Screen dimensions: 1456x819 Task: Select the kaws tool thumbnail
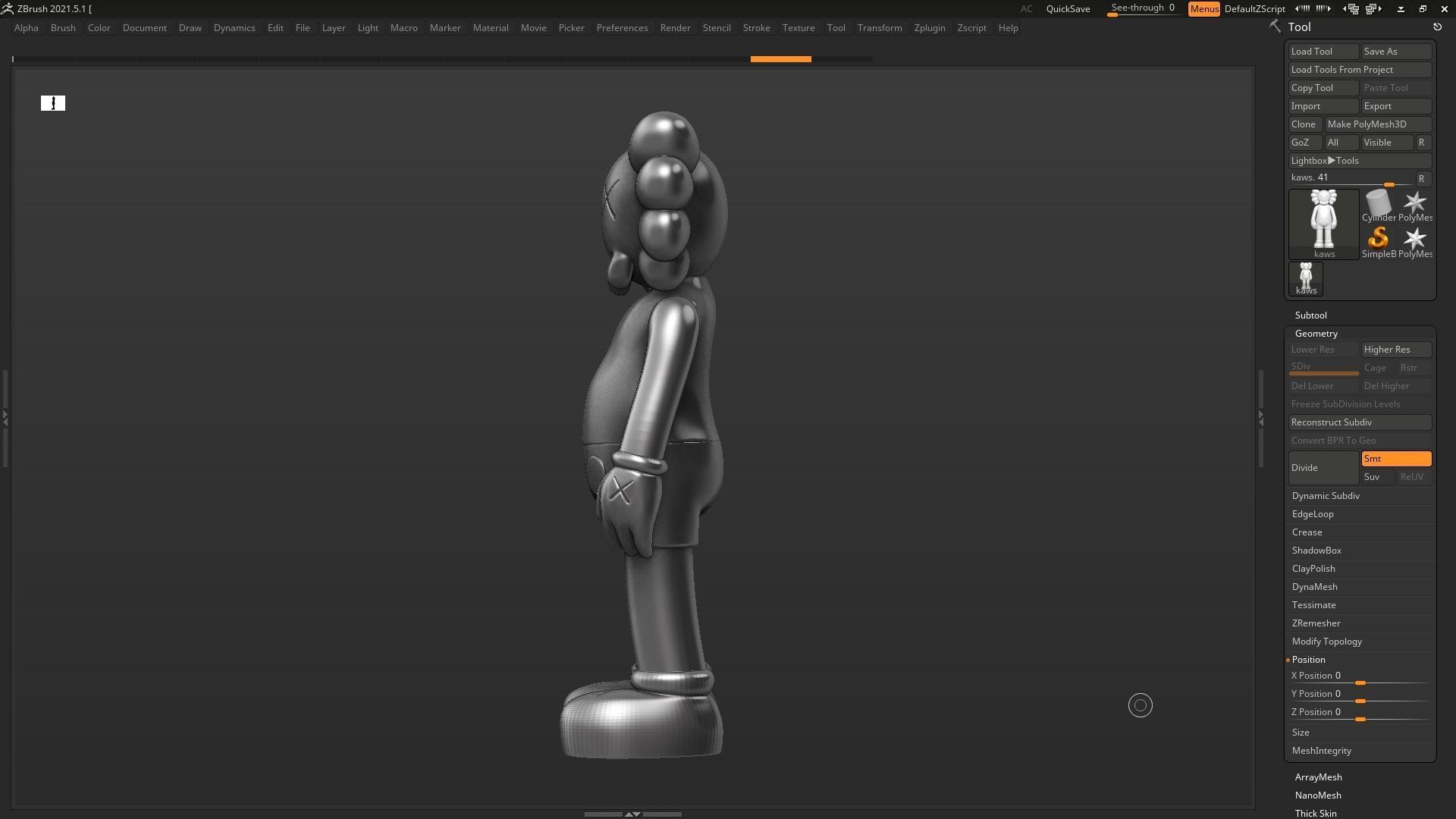click(1323, 224)
